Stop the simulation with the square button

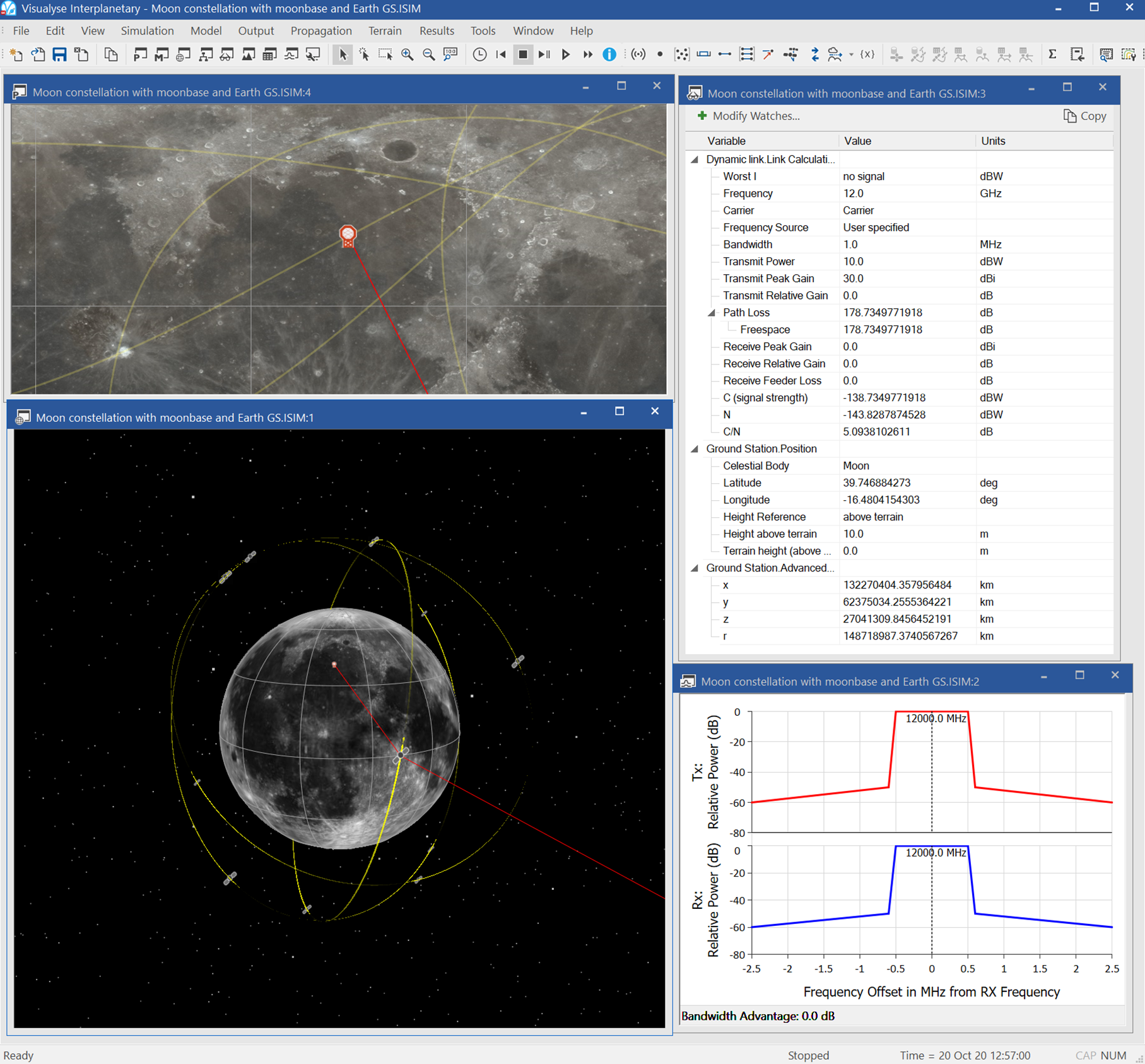(x=522, y=55)
